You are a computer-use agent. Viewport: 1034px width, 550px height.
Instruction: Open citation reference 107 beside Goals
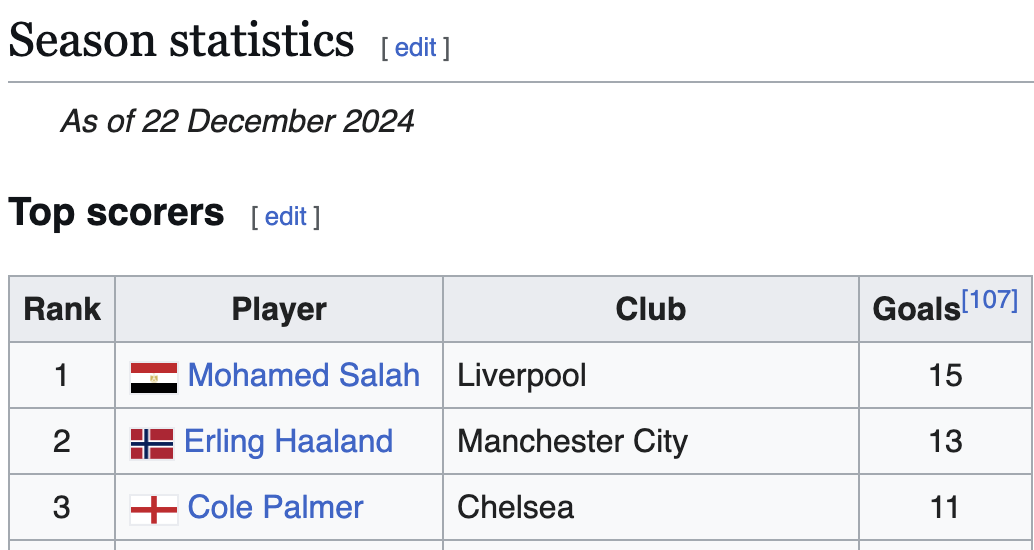(x=990, y=299)
